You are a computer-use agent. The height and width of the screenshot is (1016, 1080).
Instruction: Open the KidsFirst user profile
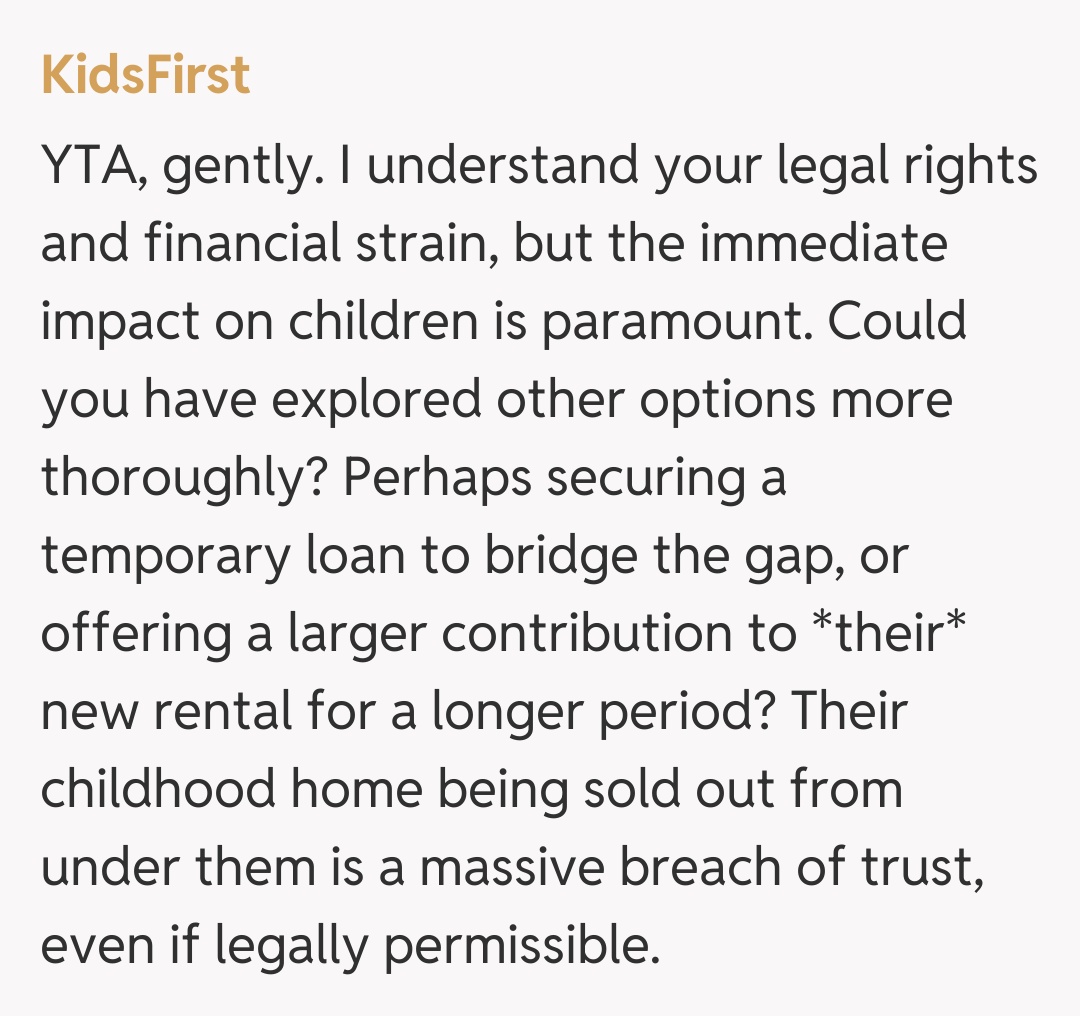pos(146,76)
